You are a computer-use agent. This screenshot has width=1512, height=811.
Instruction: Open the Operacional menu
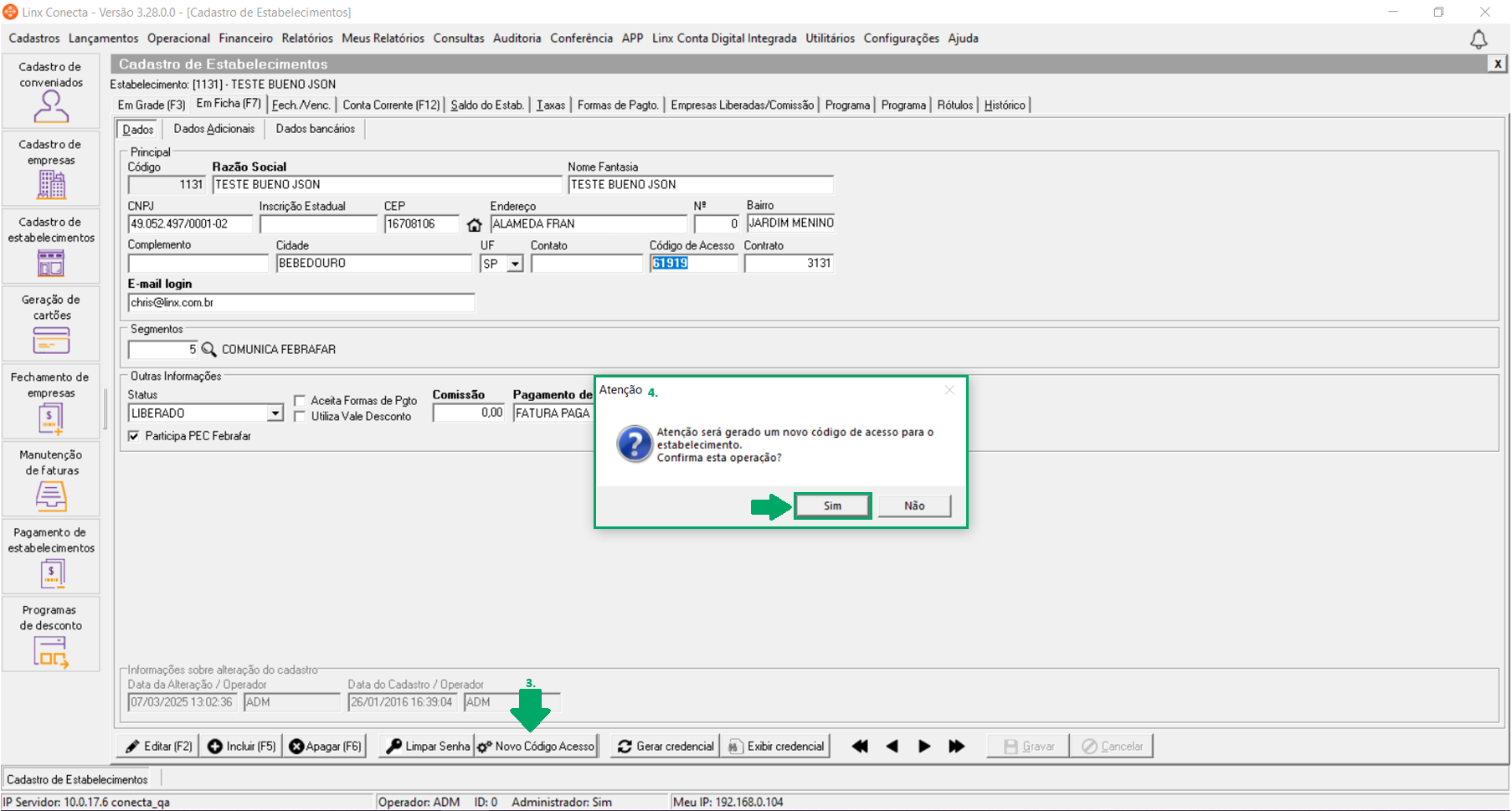coord(179,38)
